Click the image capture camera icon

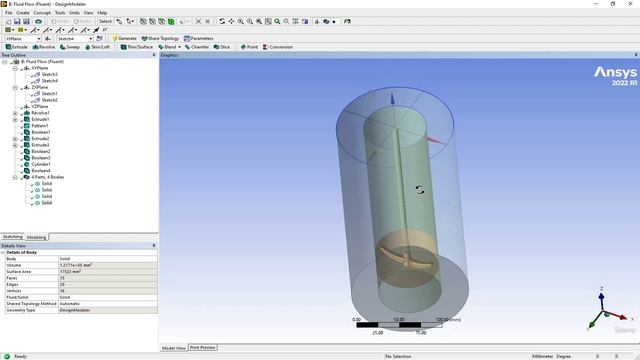click(38, 21)
